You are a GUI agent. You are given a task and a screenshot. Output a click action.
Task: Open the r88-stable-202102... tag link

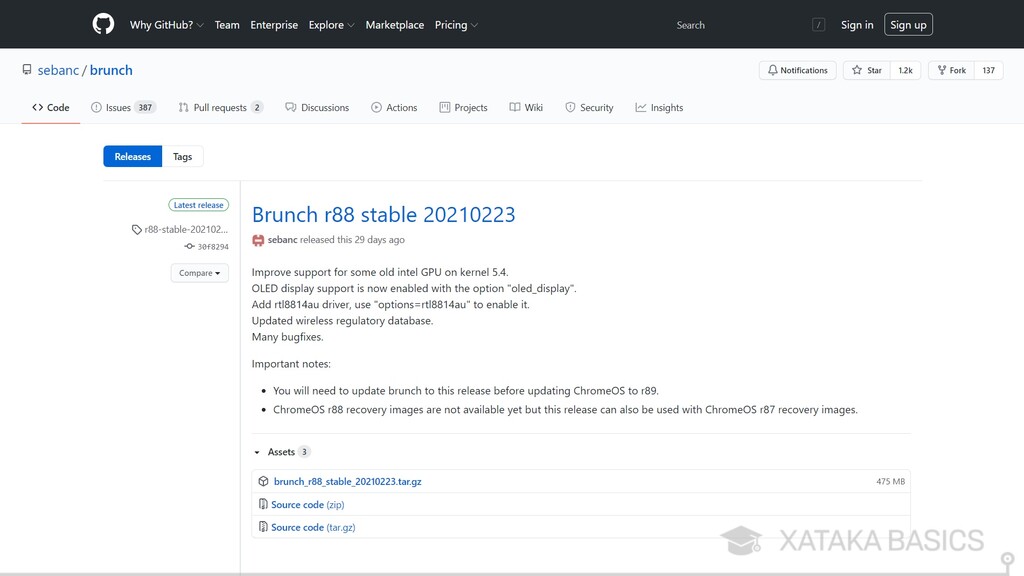coord(186,229)
